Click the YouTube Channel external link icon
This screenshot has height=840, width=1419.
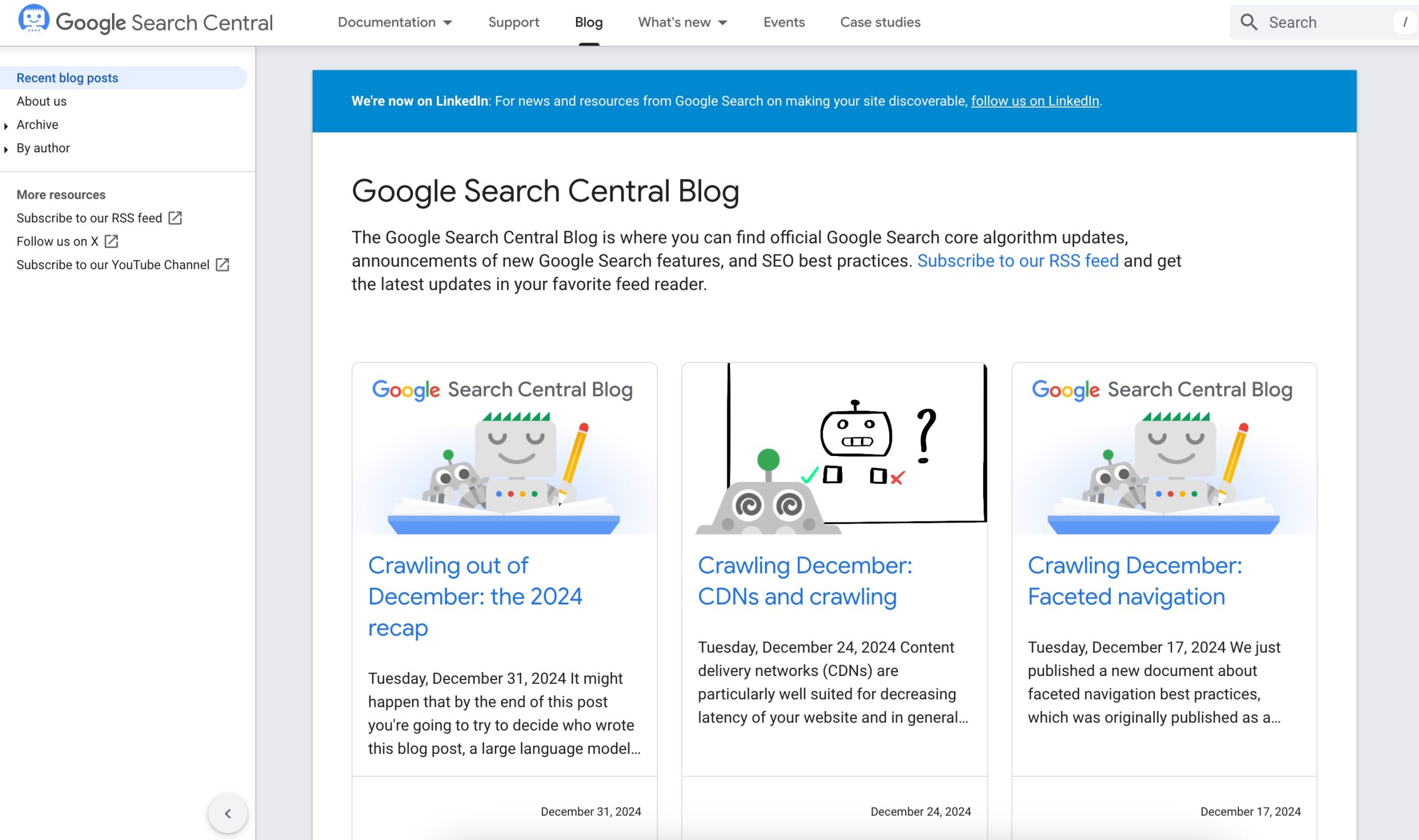pyautogui.click(x=224, y=265)
